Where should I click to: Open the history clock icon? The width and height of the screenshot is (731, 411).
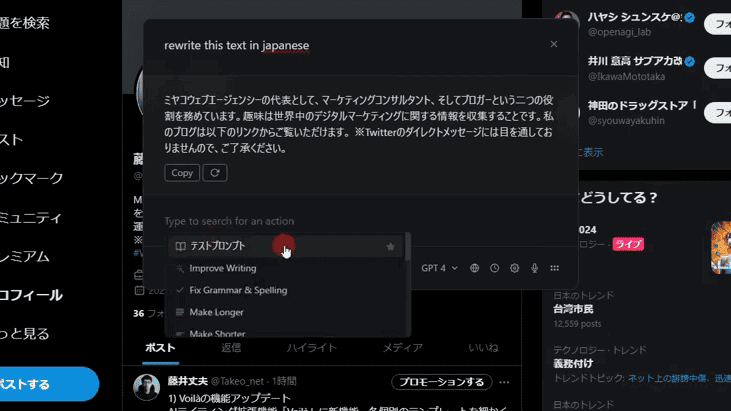[x=494, y=268]
